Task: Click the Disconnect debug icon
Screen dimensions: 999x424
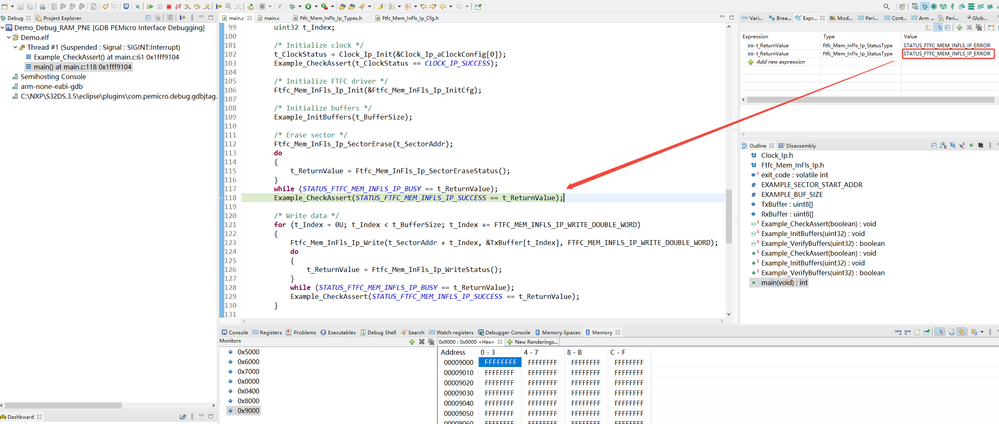Action: tap(178, 6)
